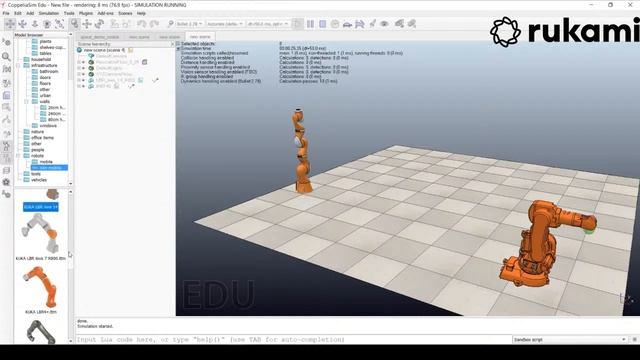640x360 pixels.
Task: Select the camera pan tool
Action: (10, 24)
